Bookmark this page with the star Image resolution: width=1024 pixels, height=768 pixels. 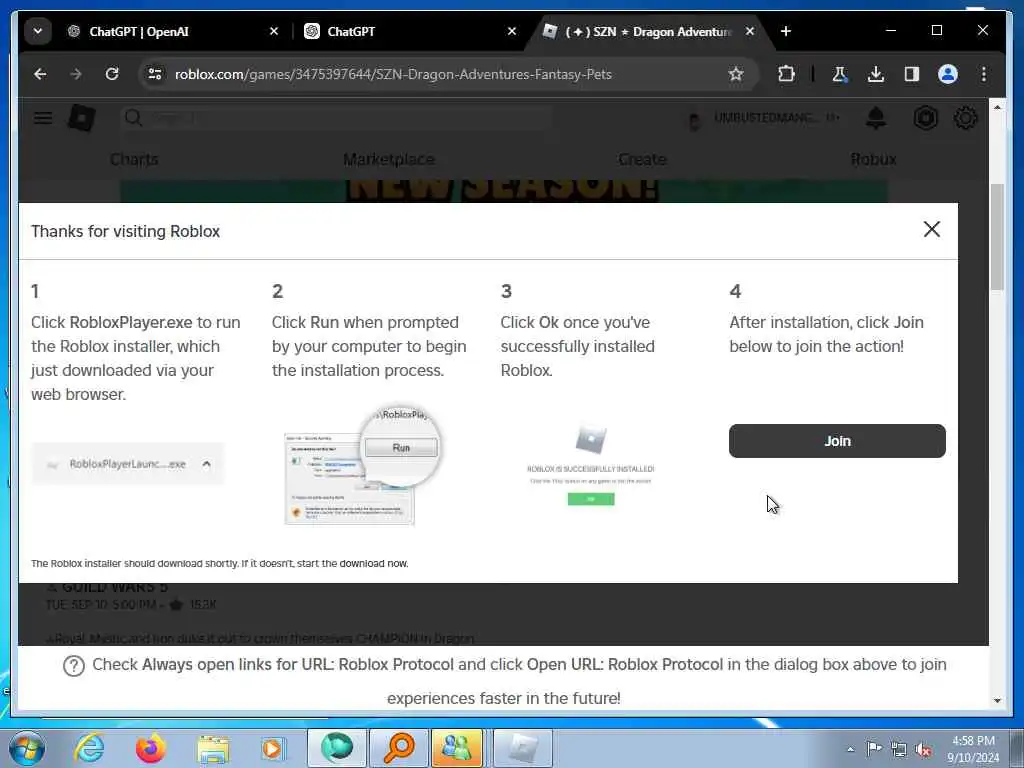point(736,74)
